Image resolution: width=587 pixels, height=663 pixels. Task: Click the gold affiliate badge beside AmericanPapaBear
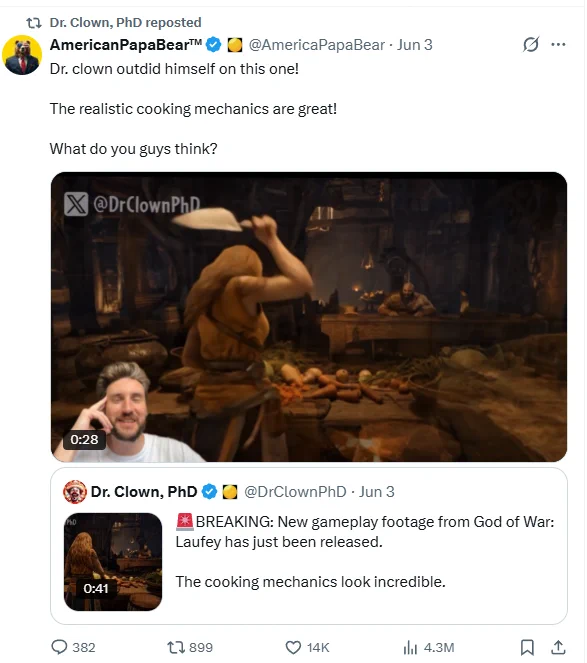tap(235, 44)
